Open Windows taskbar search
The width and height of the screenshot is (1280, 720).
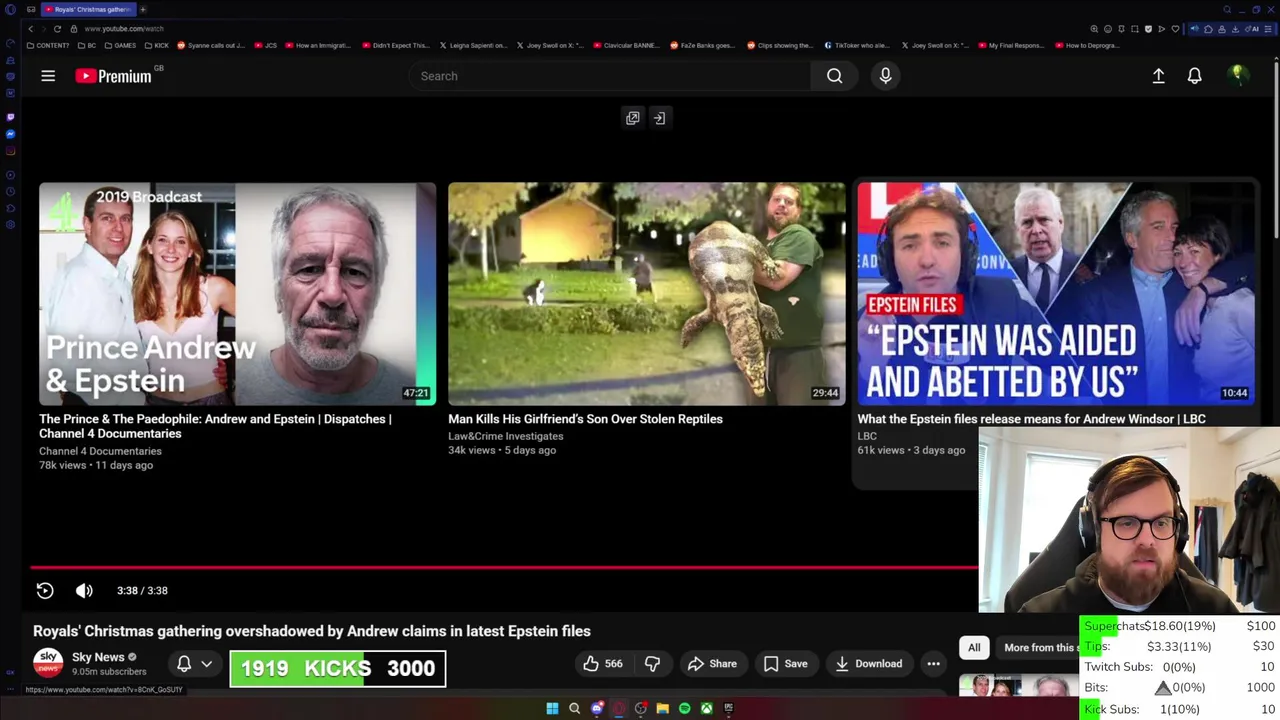click(x=574, y=709)
